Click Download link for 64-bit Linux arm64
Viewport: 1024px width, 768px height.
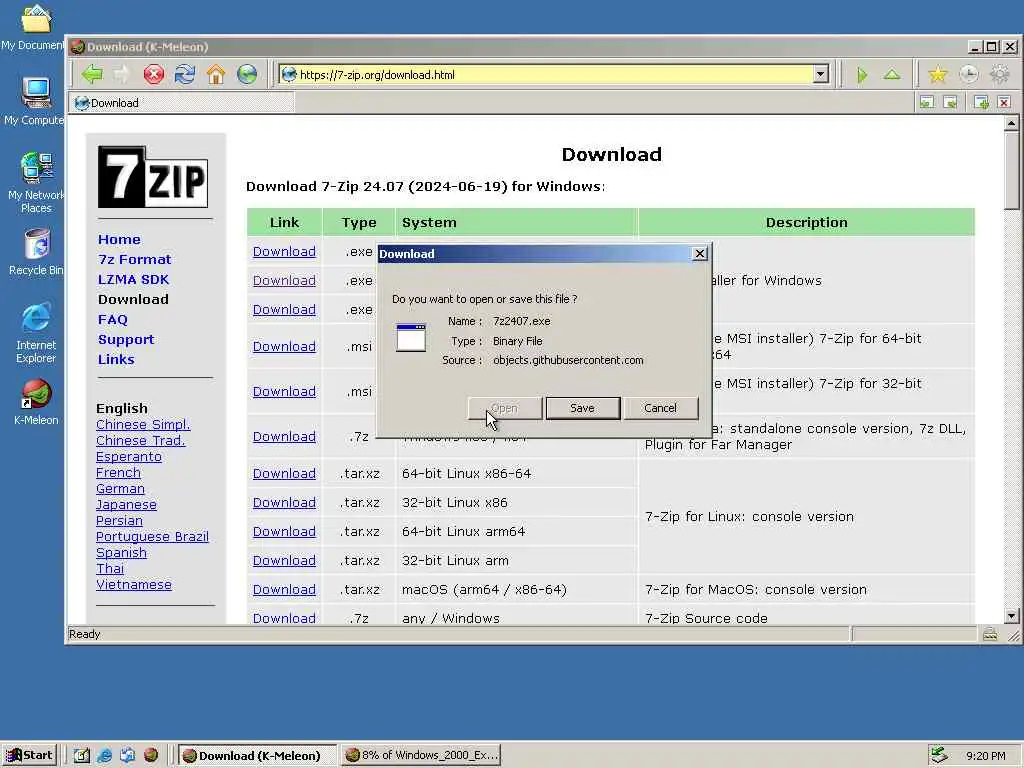[284, 532]
